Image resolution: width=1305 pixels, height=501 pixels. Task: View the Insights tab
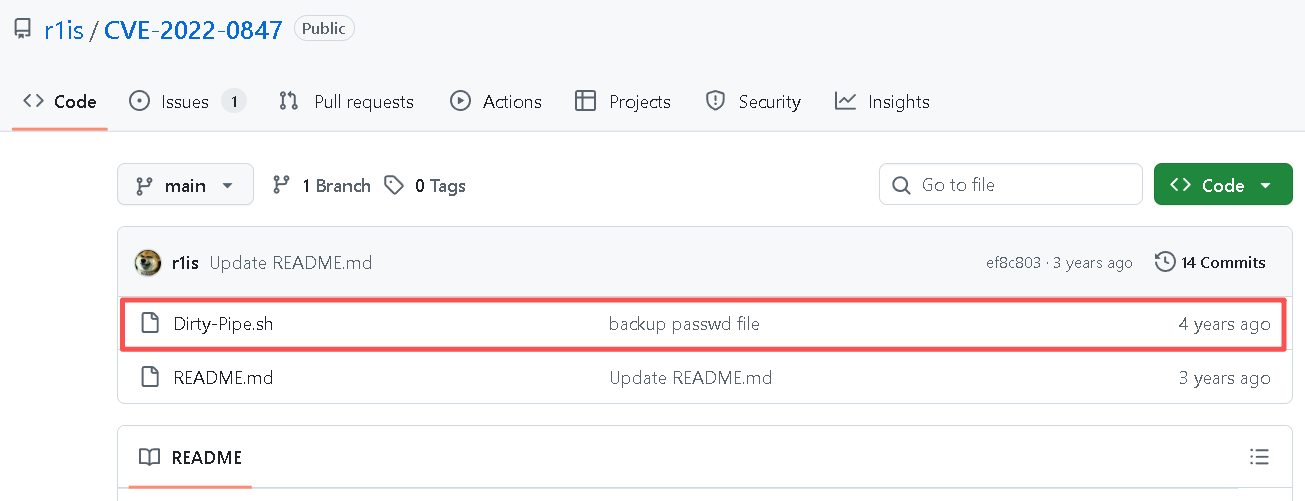pos(882,101)
